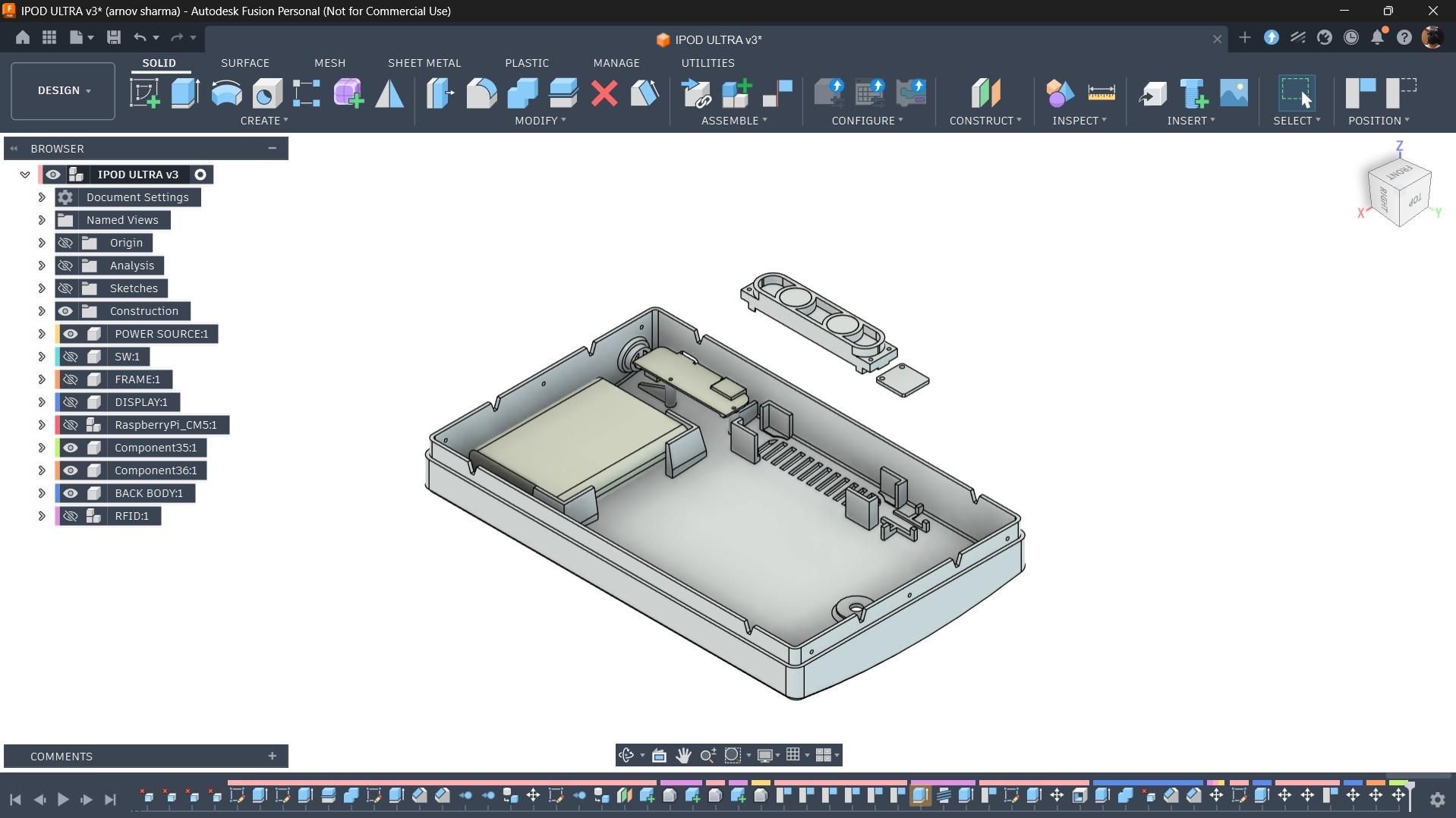Select the Pan hand tool in navigation bar
This screenshot has width=1456, height=818.
click(683, 755)
